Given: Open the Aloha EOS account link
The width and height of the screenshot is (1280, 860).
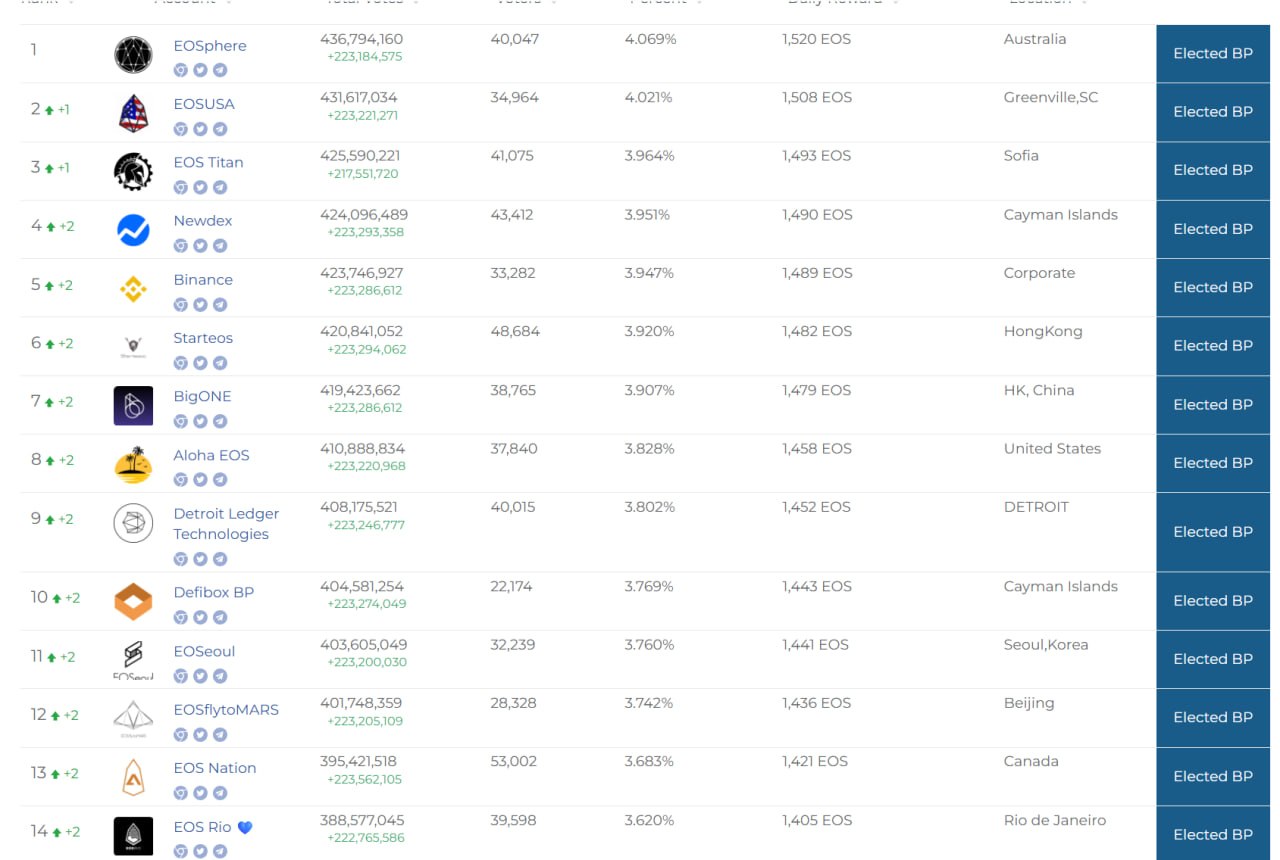Looking at the screenshot, I should [x=211, y=455].
